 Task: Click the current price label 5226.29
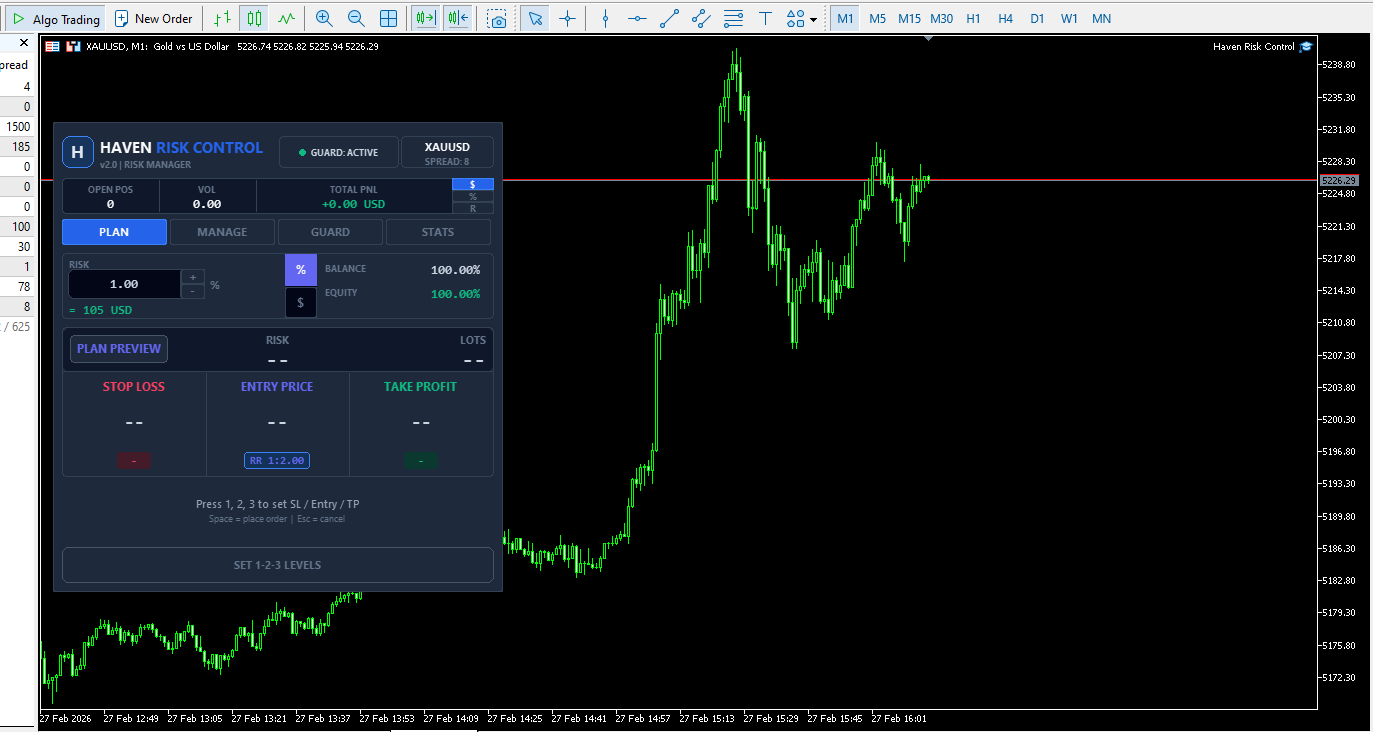pos(1339,181)
